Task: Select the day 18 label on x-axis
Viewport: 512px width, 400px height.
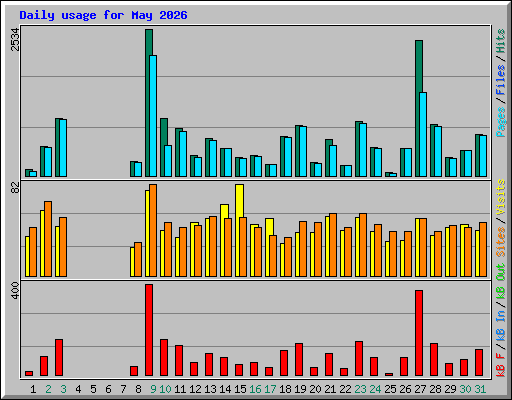Action: [x=285, y=389]
